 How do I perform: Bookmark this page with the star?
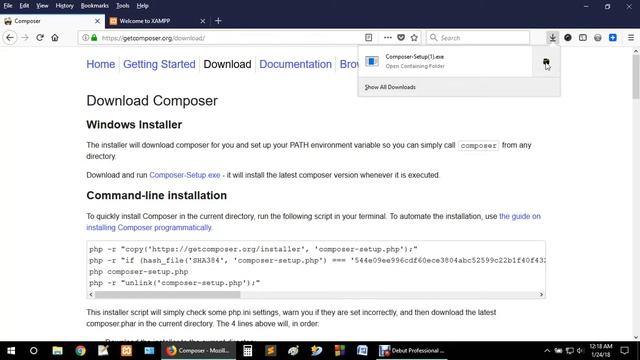click(x=414, y=38)
